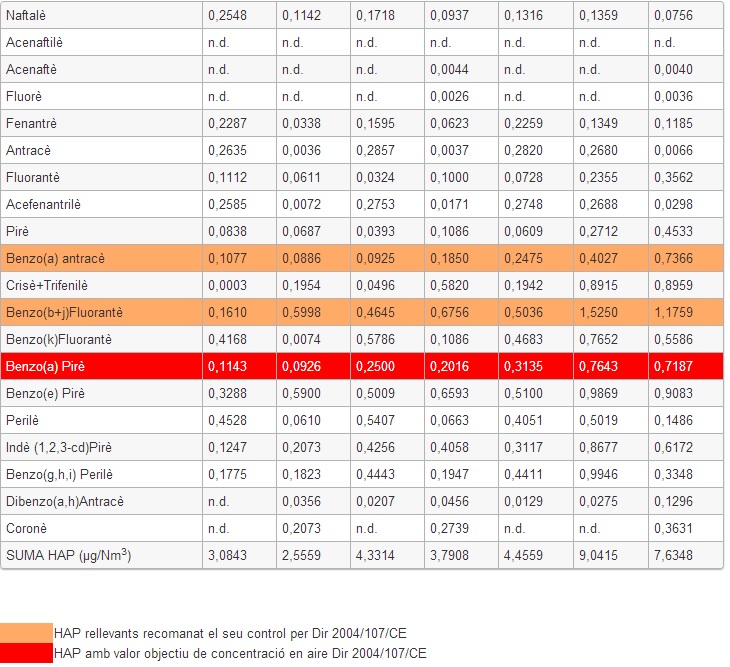
Task: Select the Indè (1,2,3-cd)Pirè row label
Action: (60, 447)
